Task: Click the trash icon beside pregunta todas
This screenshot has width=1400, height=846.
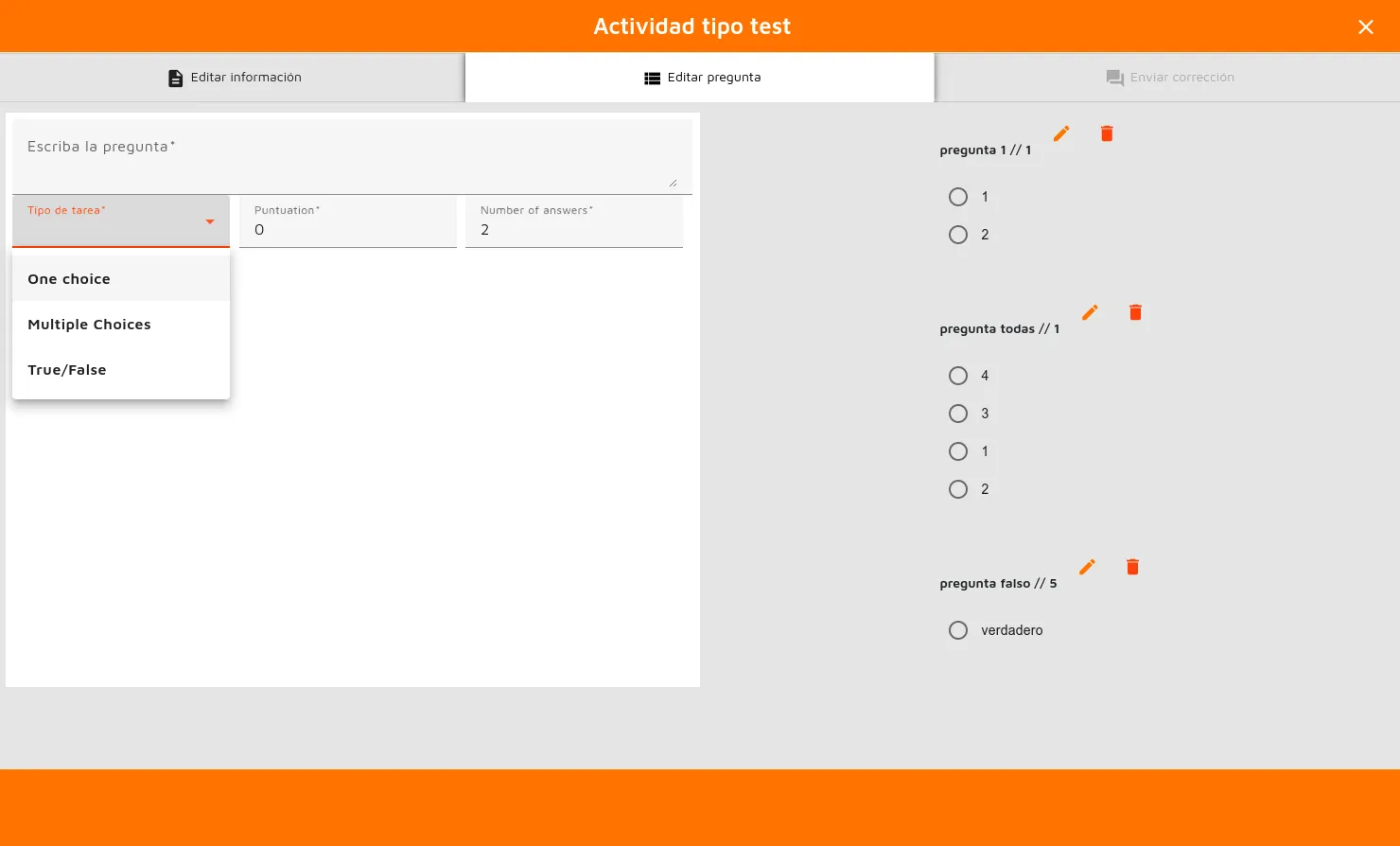Action: tap(1135, 312)
